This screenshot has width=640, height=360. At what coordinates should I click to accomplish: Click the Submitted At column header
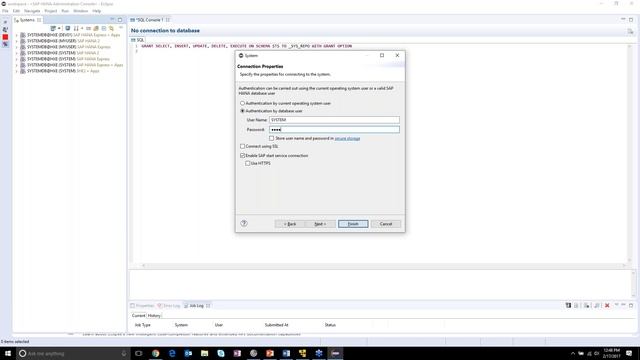276,325
